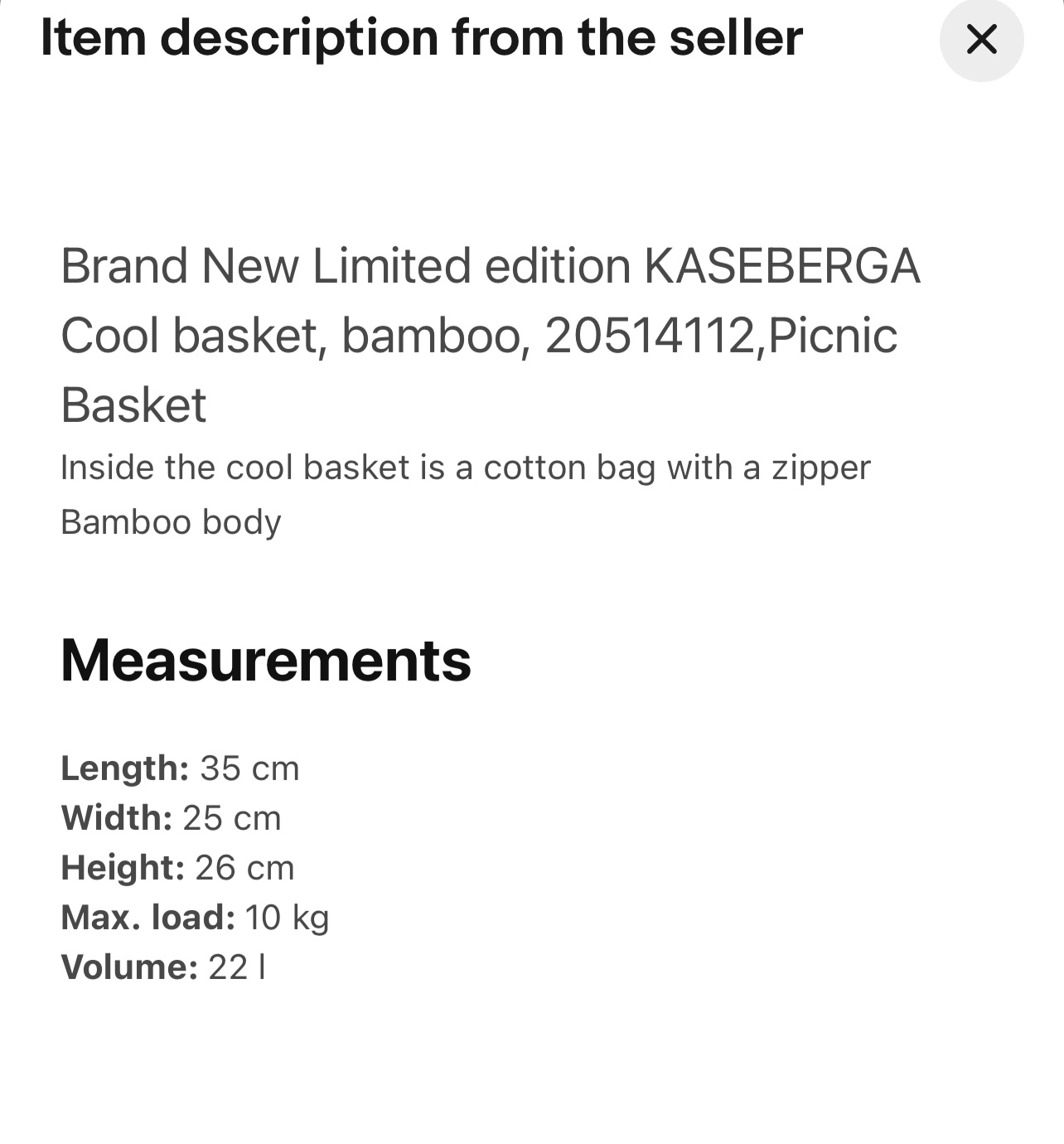Click the cotton bag description line
The image size is (1064, 1144).
[x=466, y=467]
